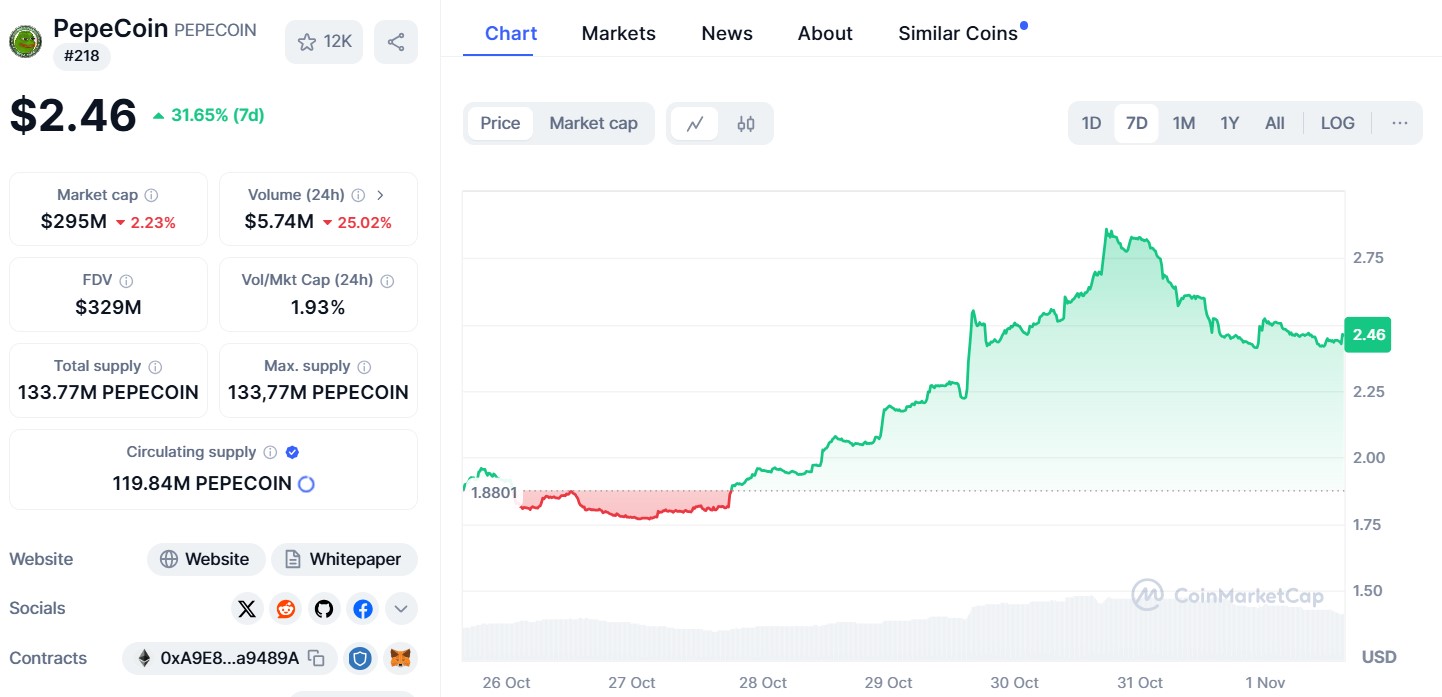Click the share icon button
The image size is (1442, 697).
coord(396,42)
